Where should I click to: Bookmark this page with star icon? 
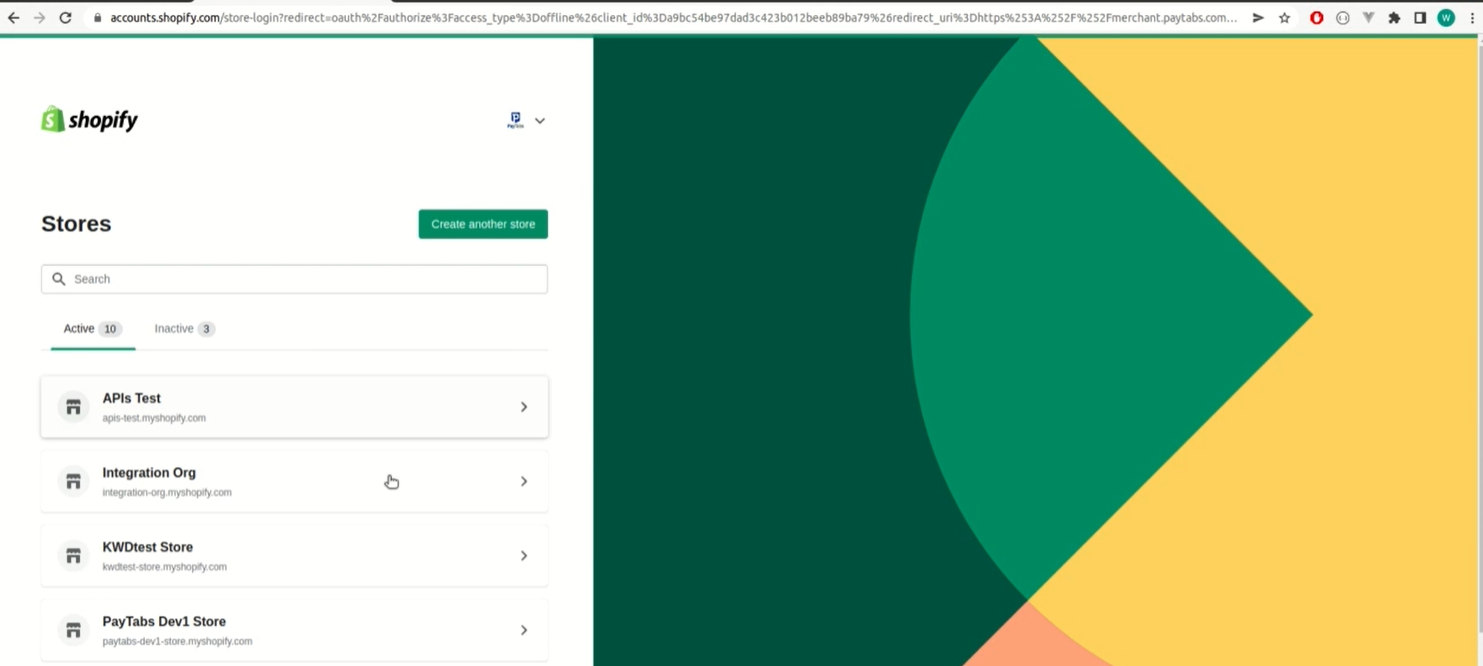point(1284,18)
